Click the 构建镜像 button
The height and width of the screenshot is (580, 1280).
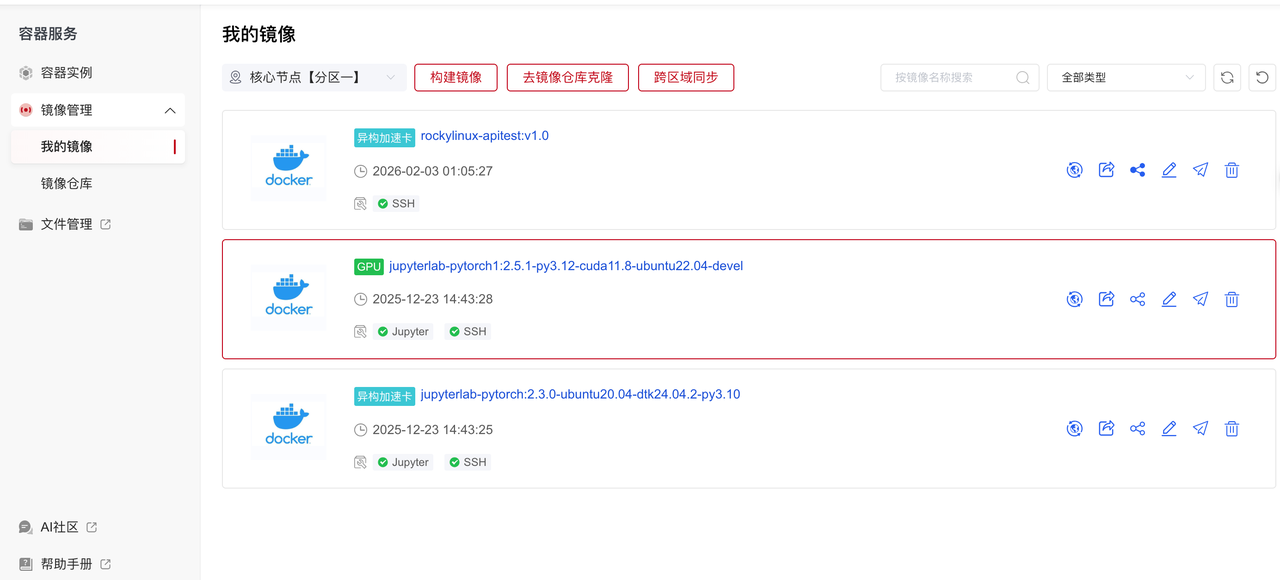coord(456,77)
